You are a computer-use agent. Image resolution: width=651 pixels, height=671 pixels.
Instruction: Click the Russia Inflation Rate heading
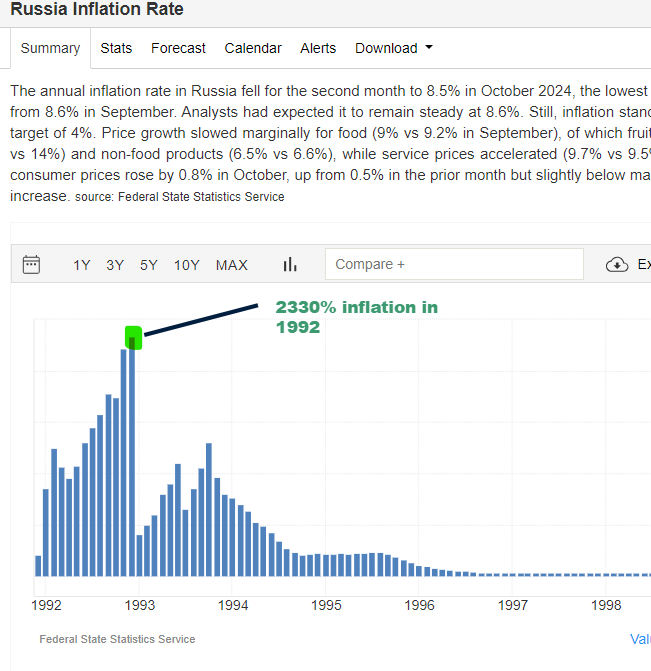pyautogui.click(x=97, y=9)
